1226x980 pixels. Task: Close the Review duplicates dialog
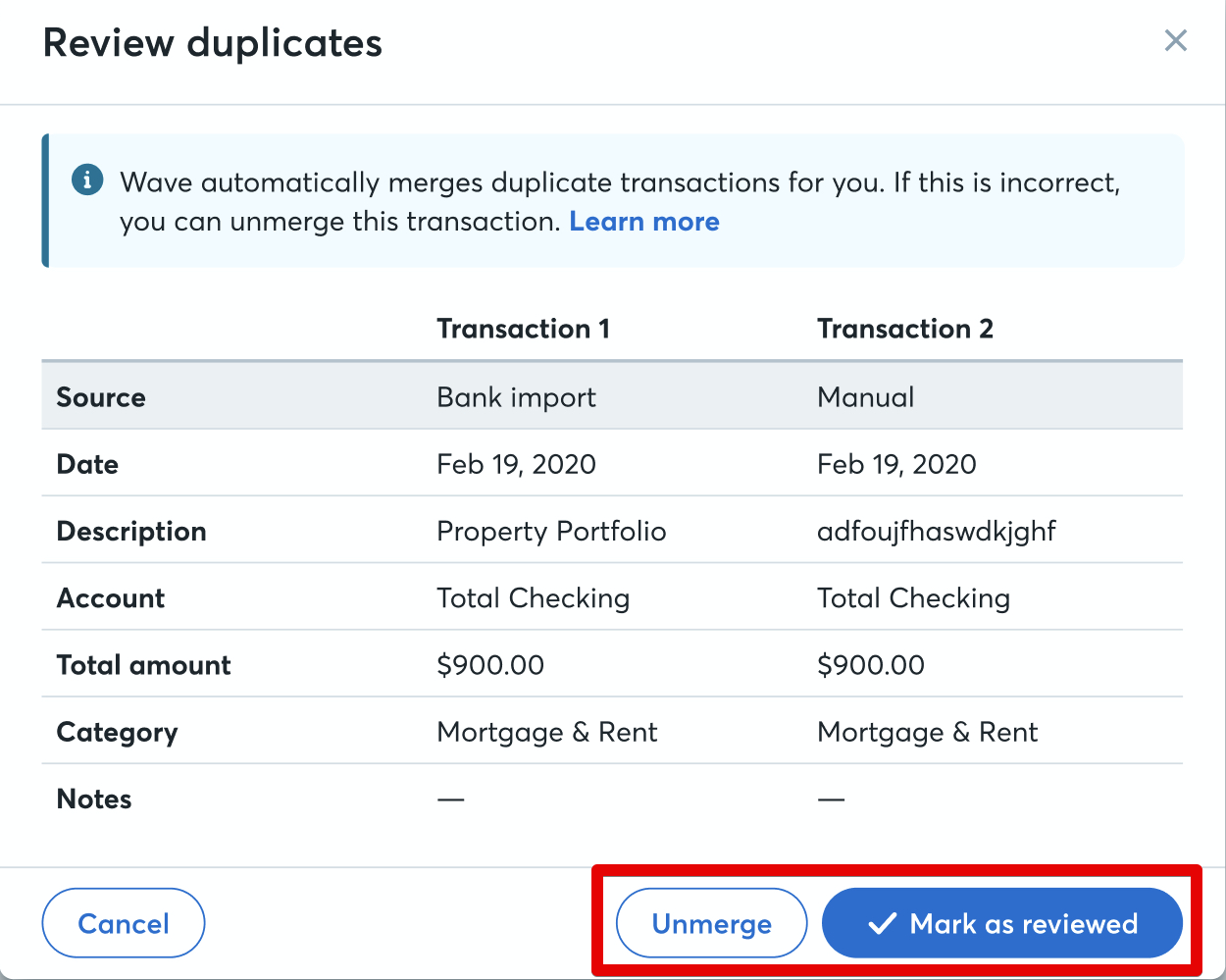point(1175,41)
